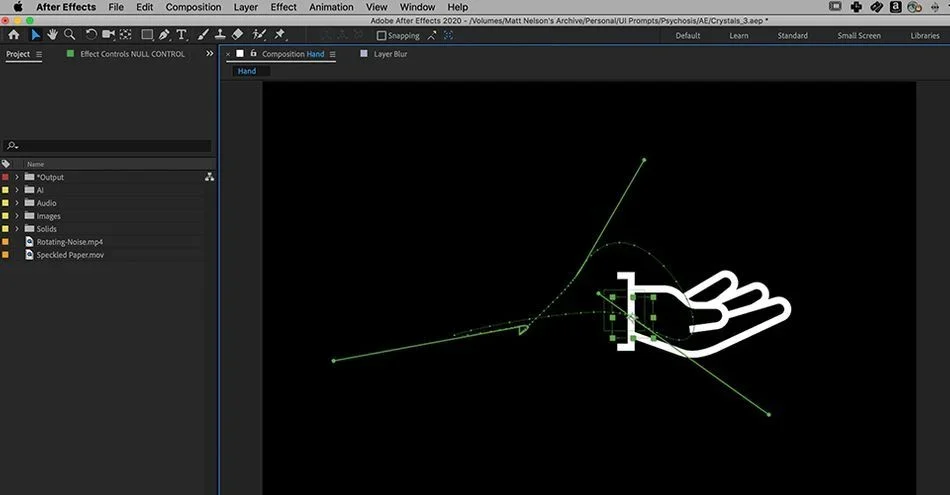Open the File menu
The height and width of the screenshot is (495, 950).
(x=116, y=7)
